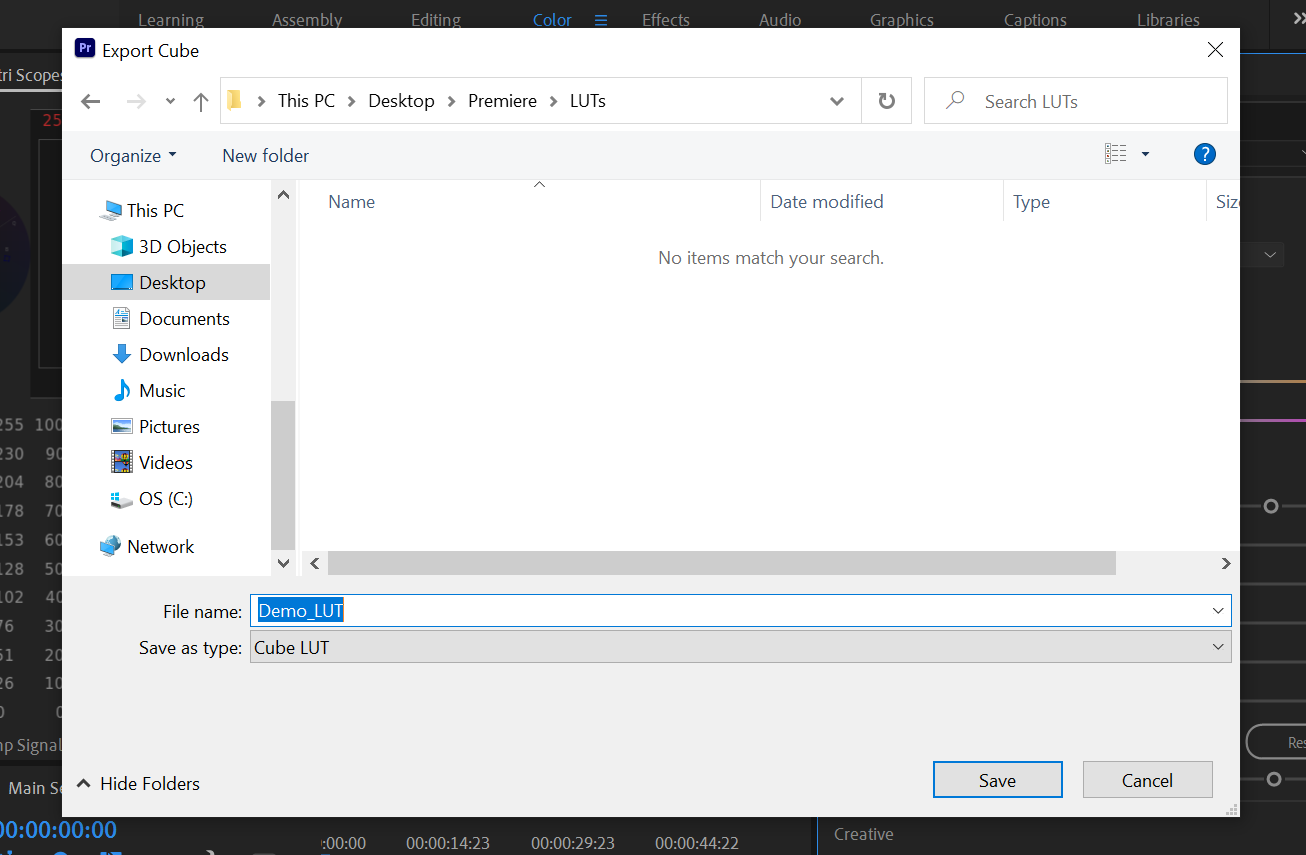Click the change view layout icon
The width and height of the screenshot is (1306, 855).
tap(1116, 154)
